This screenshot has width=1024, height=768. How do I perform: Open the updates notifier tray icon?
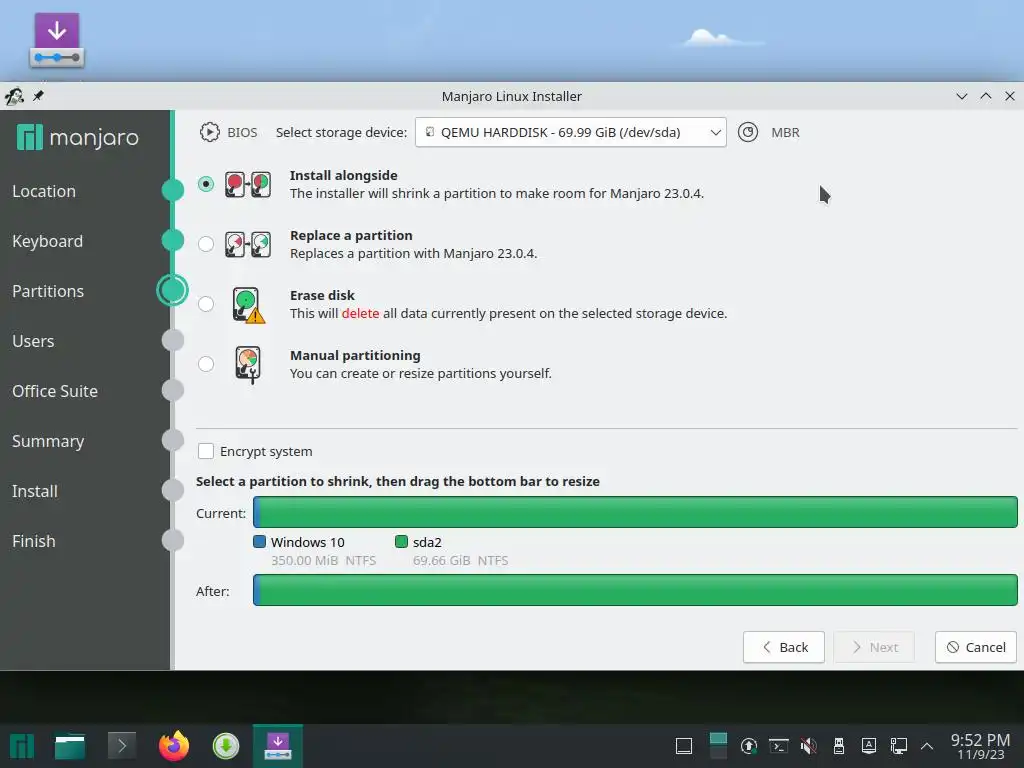749,746
